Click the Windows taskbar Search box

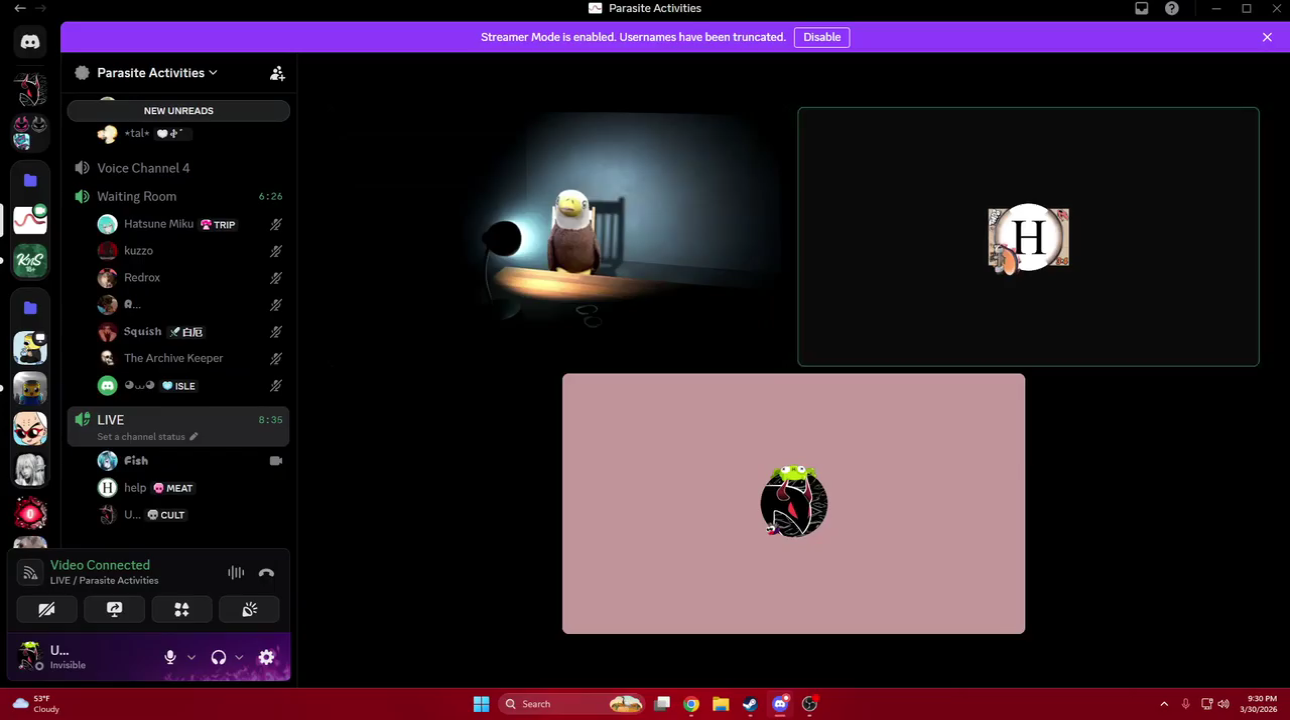[x=572, y=704]
